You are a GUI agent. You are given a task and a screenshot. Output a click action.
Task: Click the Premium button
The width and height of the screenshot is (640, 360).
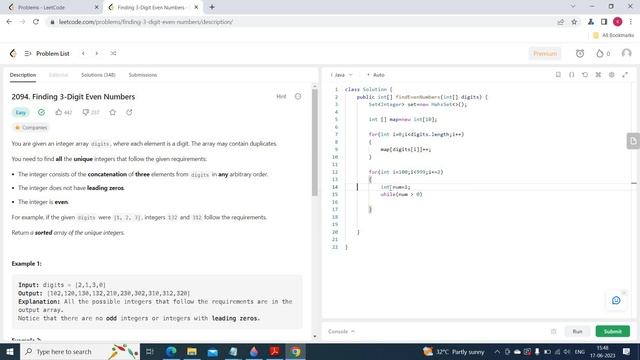545,53
